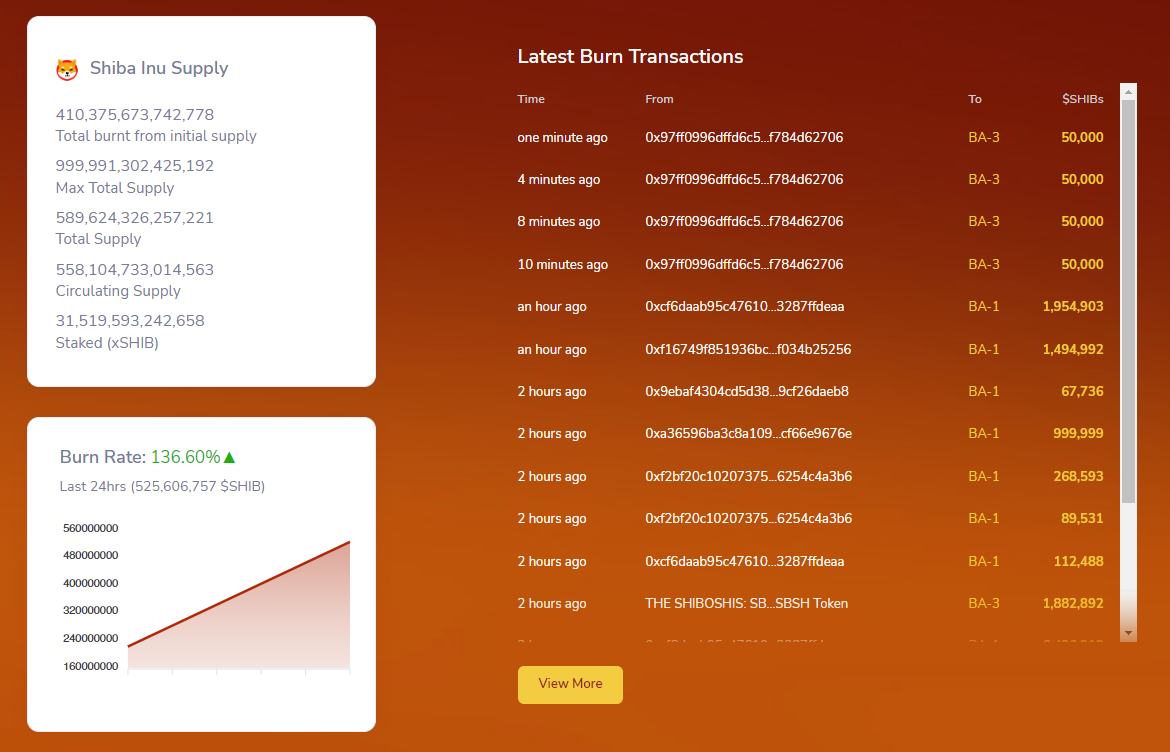
Task: Select the total supply value 589,624,326,257,221
Action: click(135, 218)
